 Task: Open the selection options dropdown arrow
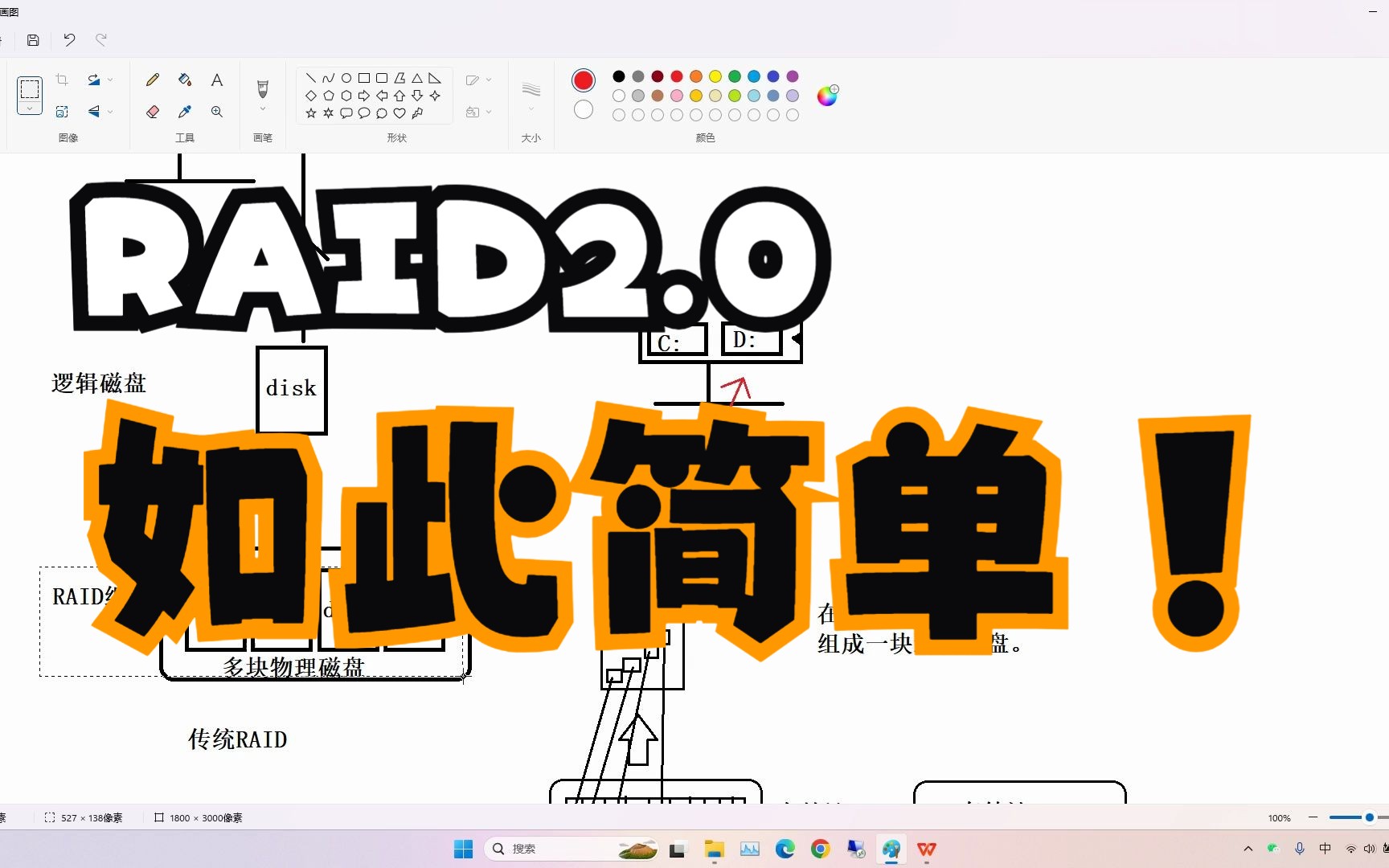pos(30,108)
